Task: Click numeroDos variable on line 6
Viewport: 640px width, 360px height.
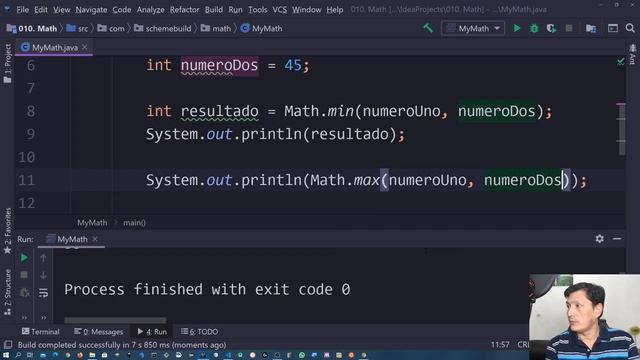Action: (x=219, y=66)
